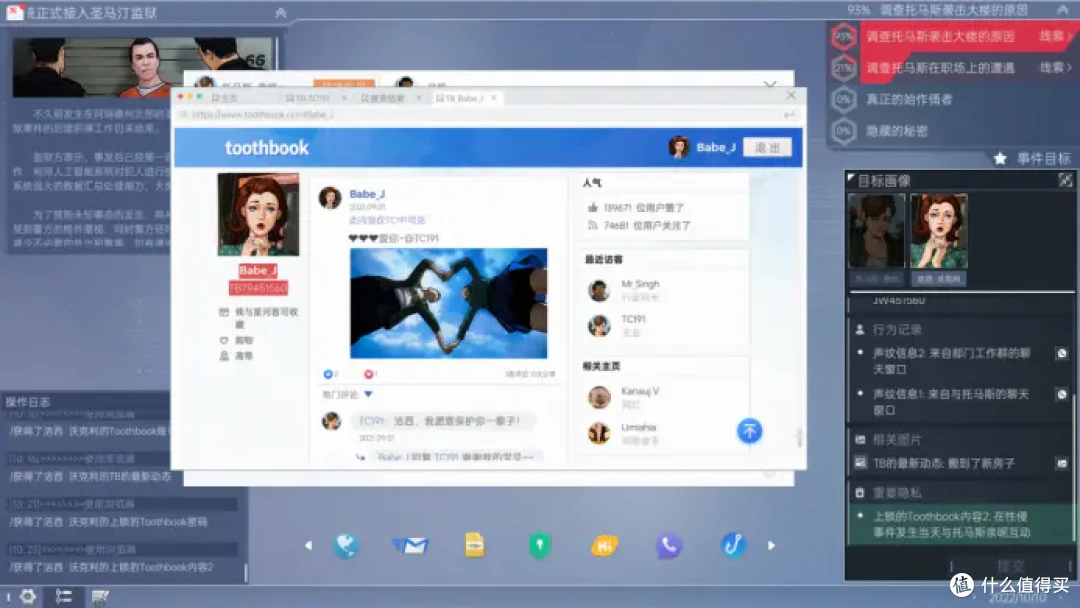
Task: Click the voiceprint icon beside 声纹信息2
Action: coord(1061,353)
